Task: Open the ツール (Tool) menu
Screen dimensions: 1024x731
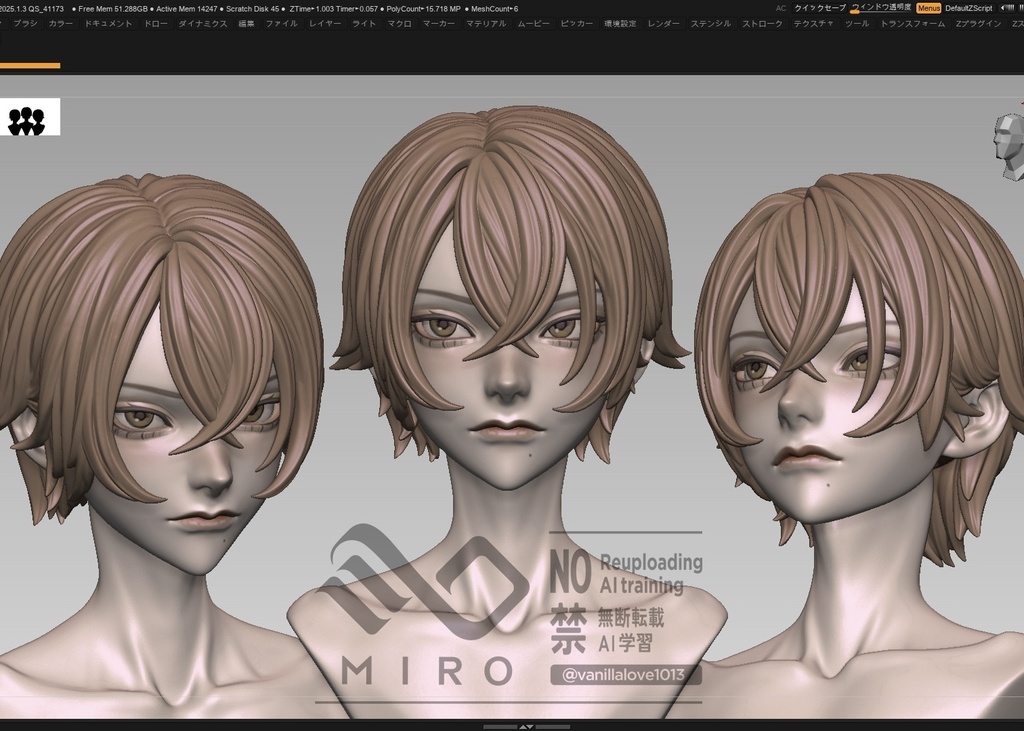Action: click(x=857, y=24)
